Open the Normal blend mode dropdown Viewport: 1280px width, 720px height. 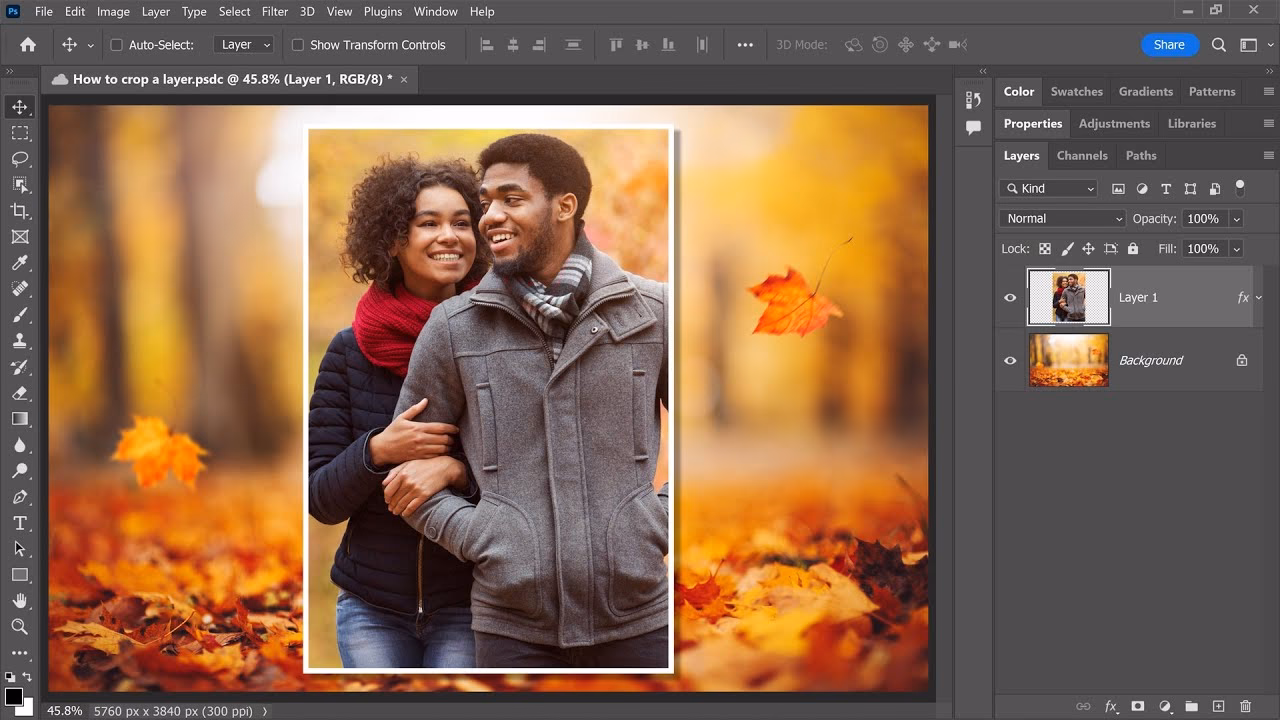(x=1061, y=218)
